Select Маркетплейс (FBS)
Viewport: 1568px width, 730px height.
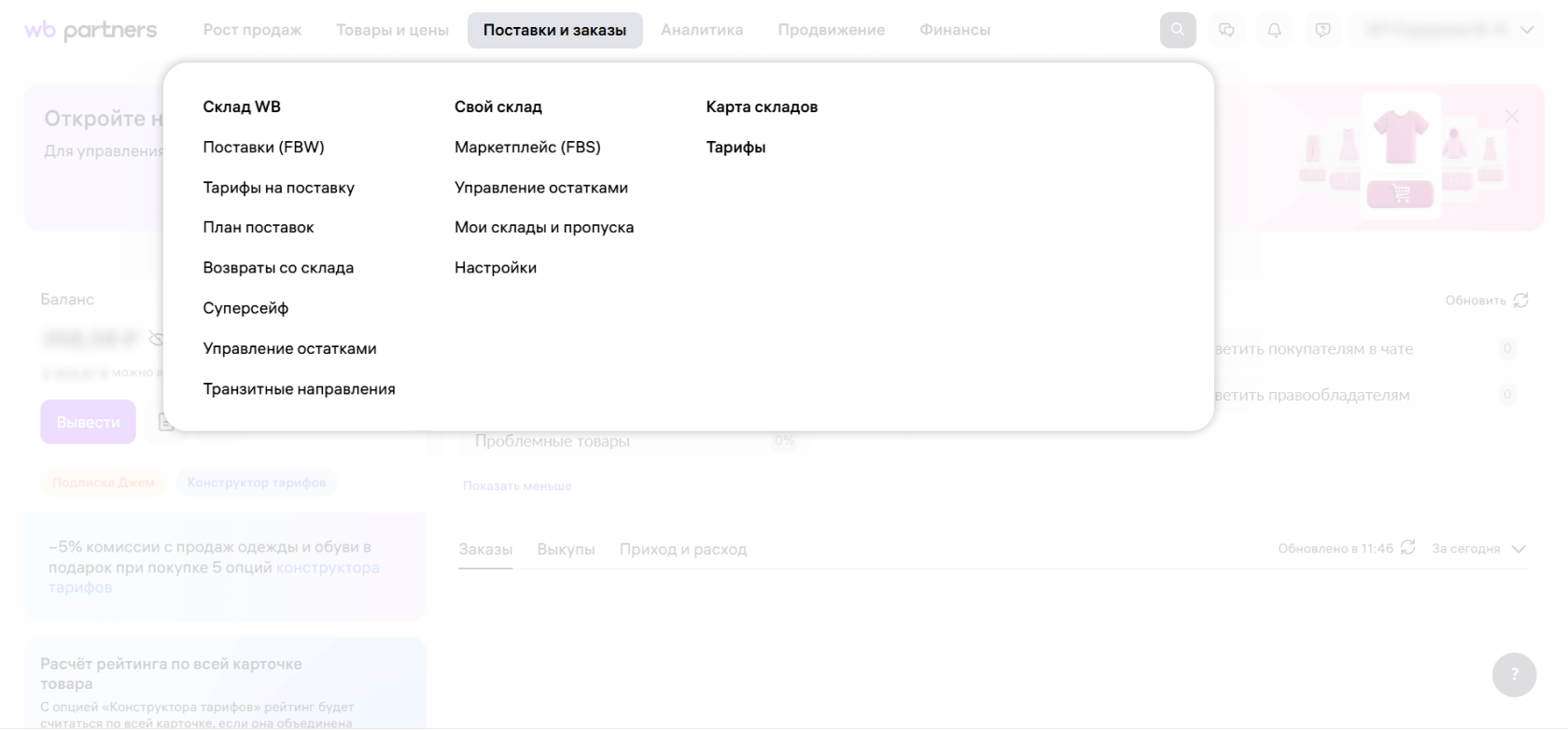527,147
